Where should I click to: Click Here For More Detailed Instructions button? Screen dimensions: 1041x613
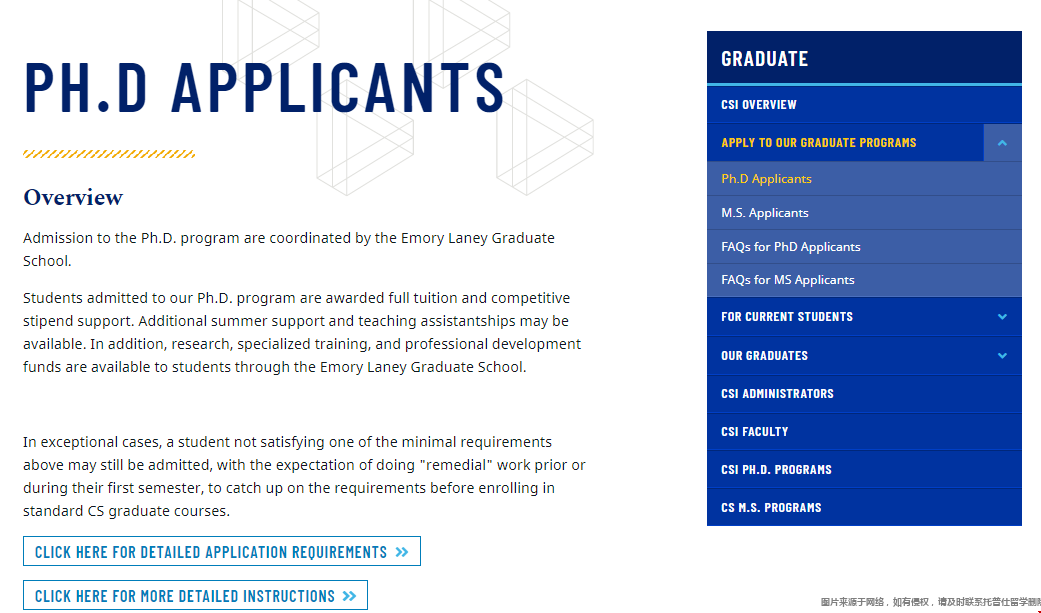pos(195,595)
